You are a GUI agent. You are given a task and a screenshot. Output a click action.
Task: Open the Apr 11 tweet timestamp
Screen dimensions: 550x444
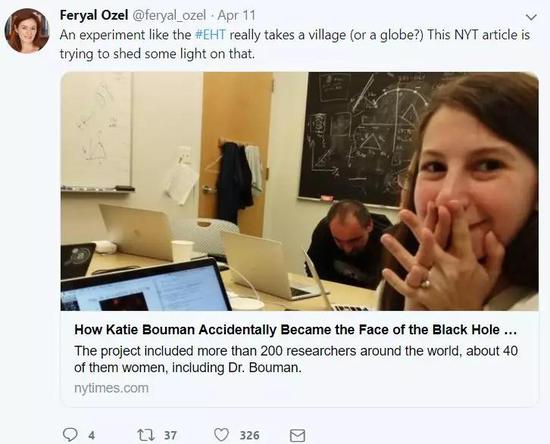[x=236, y=15]
